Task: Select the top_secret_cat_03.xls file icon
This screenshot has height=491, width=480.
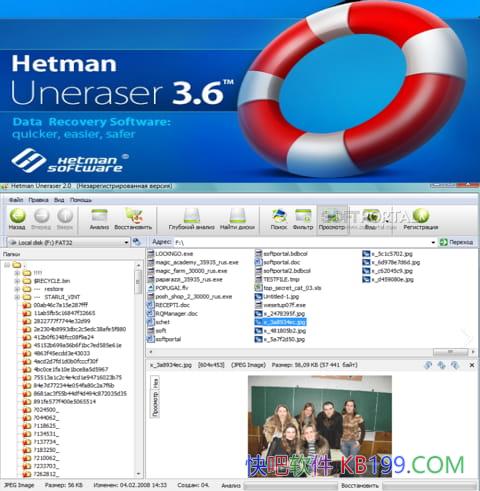Action: click(x=259, y=288)
